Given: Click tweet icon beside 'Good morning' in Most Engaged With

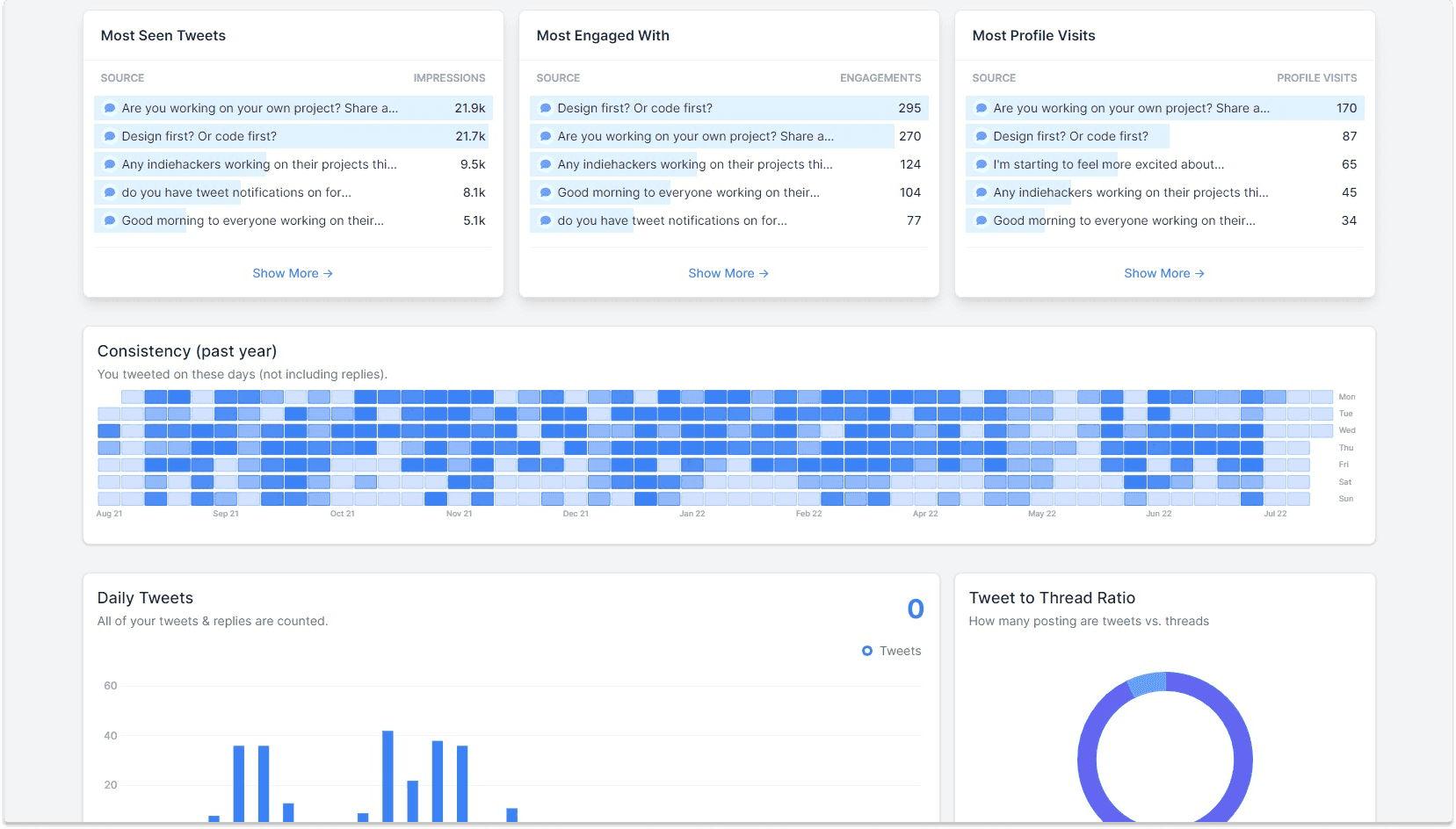Looking at the screenshot, I should (546, 192).
